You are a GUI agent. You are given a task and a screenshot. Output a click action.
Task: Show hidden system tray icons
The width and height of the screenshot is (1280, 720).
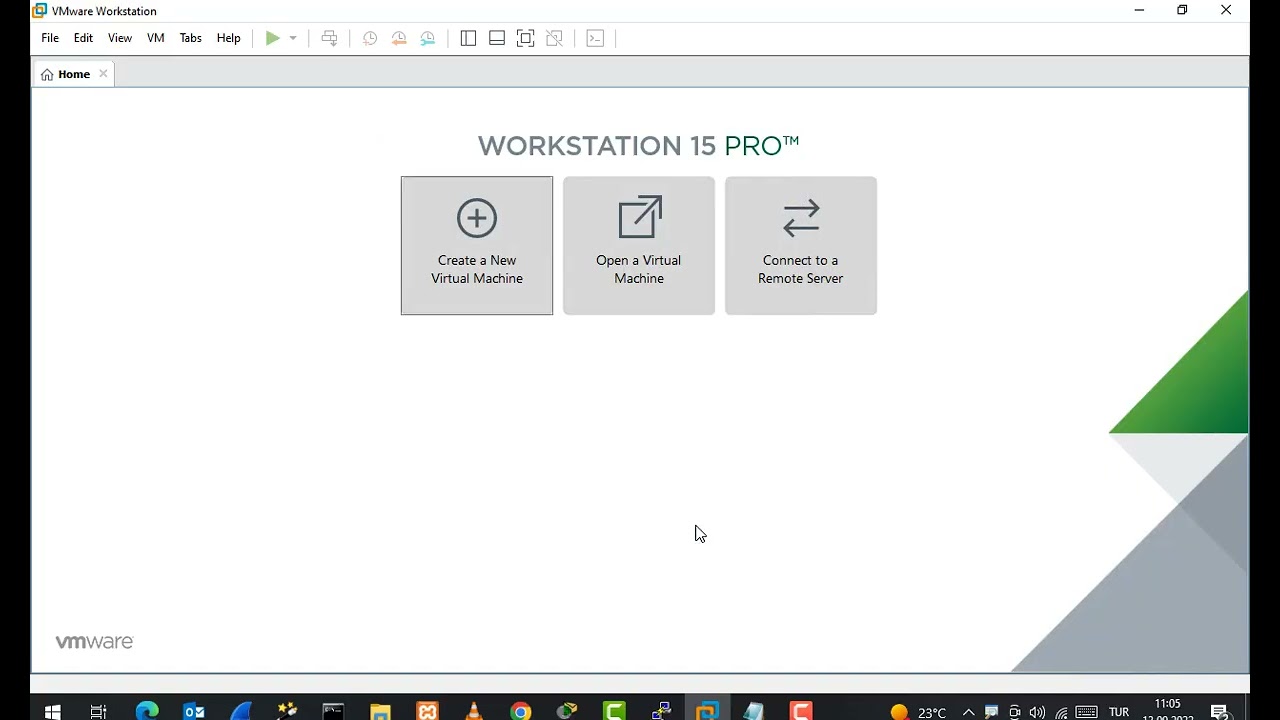[968, 712]
